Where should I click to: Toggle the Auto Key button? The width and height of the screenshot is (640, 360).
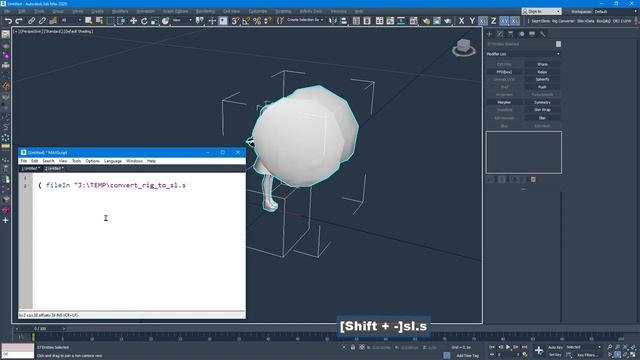coord(555,347)
